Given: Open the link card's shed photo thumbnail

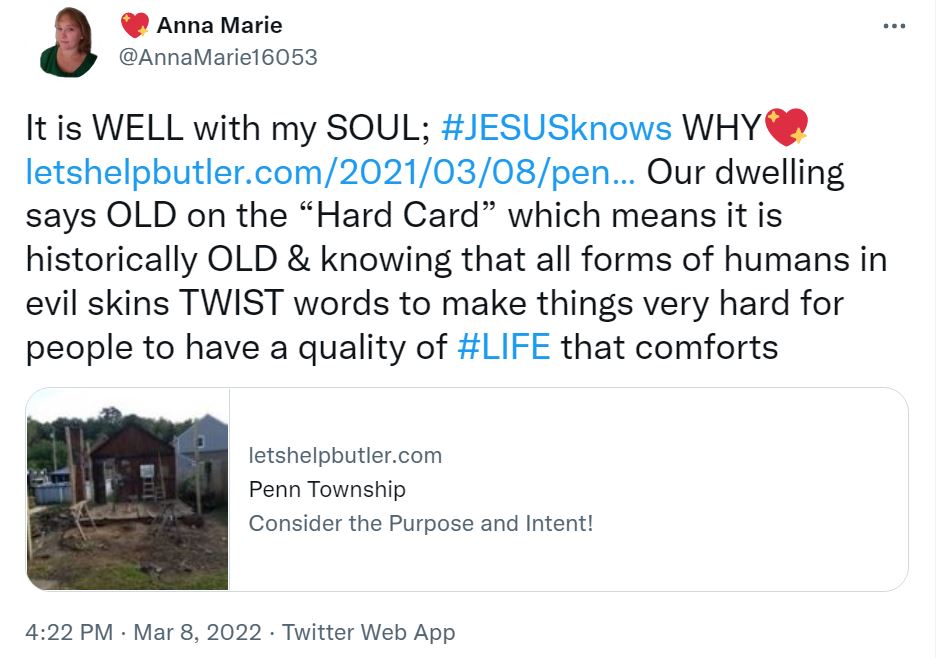Looking at the screenshot, I should click(128, 488).
